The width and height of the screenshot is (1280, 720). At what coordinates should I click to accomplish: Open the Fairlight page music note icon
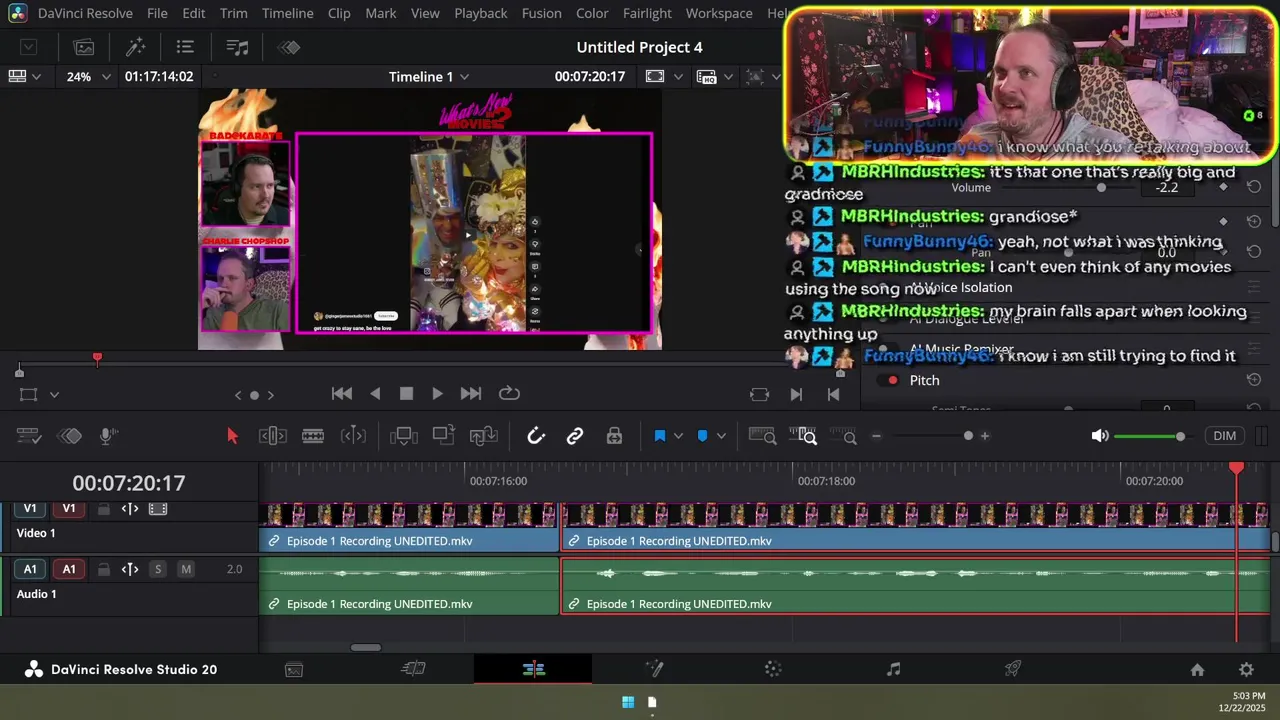pyautogui.click(x=893, y=670)
